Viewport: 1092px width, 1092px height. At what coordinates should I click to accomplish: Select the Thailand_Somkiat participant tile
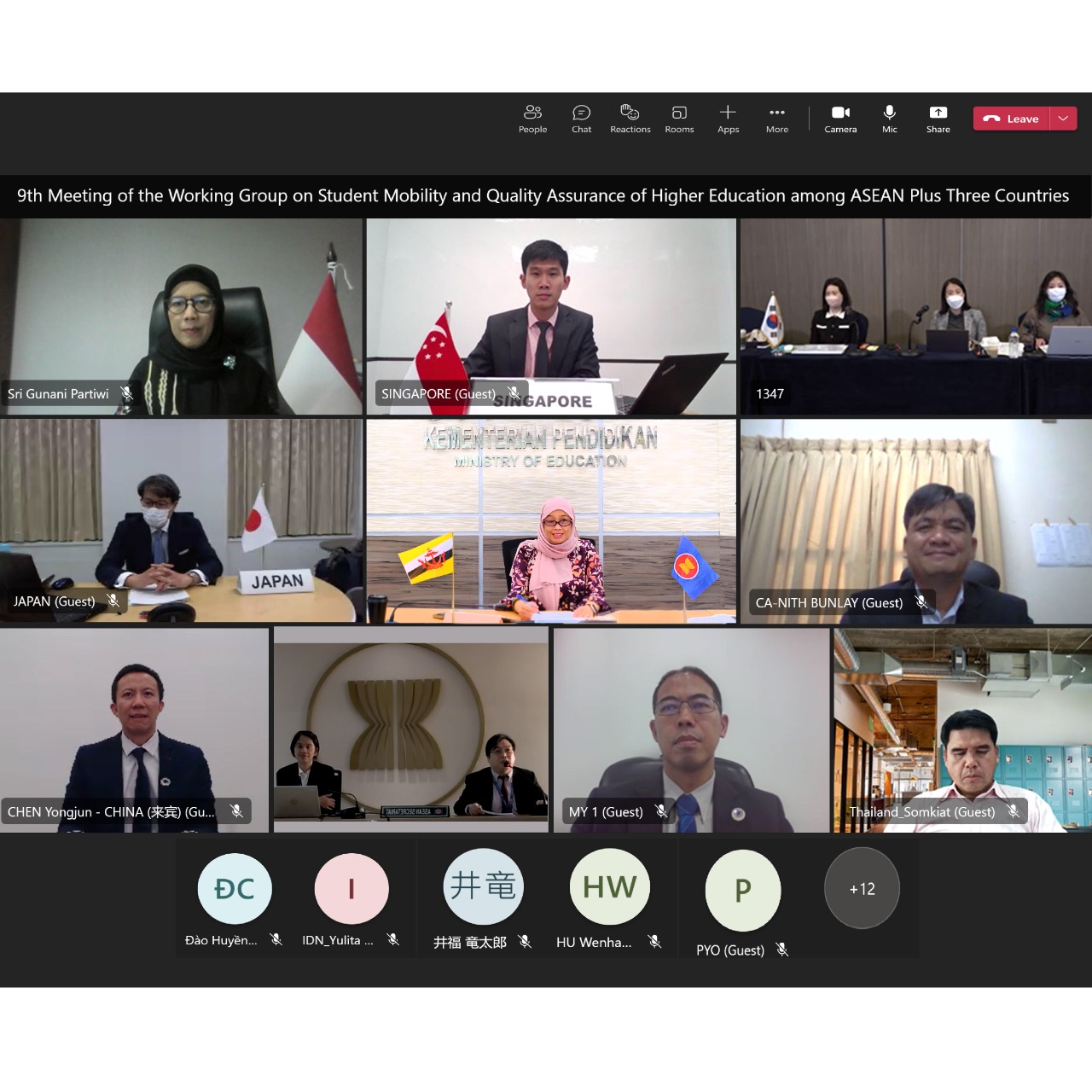(962, 729)
